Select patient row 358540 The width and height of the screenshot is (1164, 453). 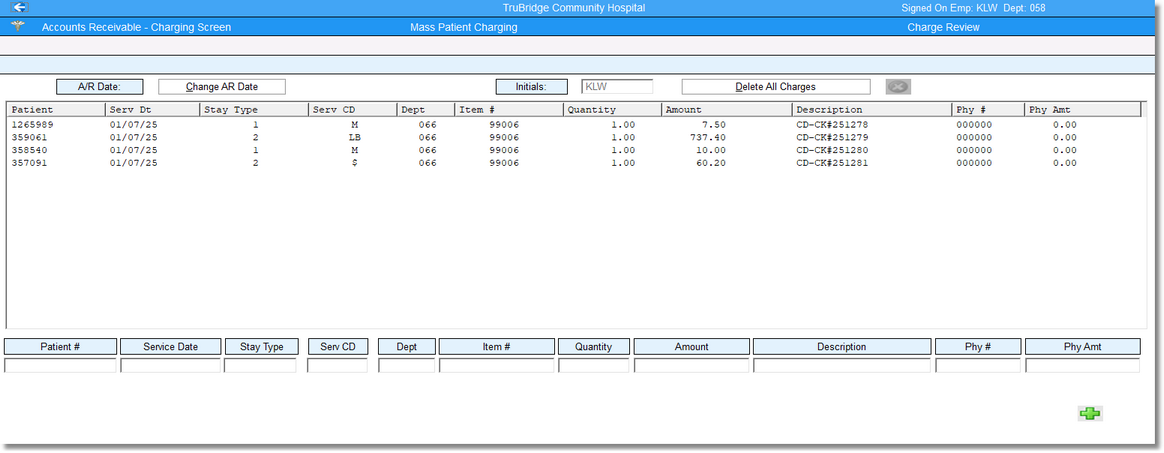[x=574, y=150]
